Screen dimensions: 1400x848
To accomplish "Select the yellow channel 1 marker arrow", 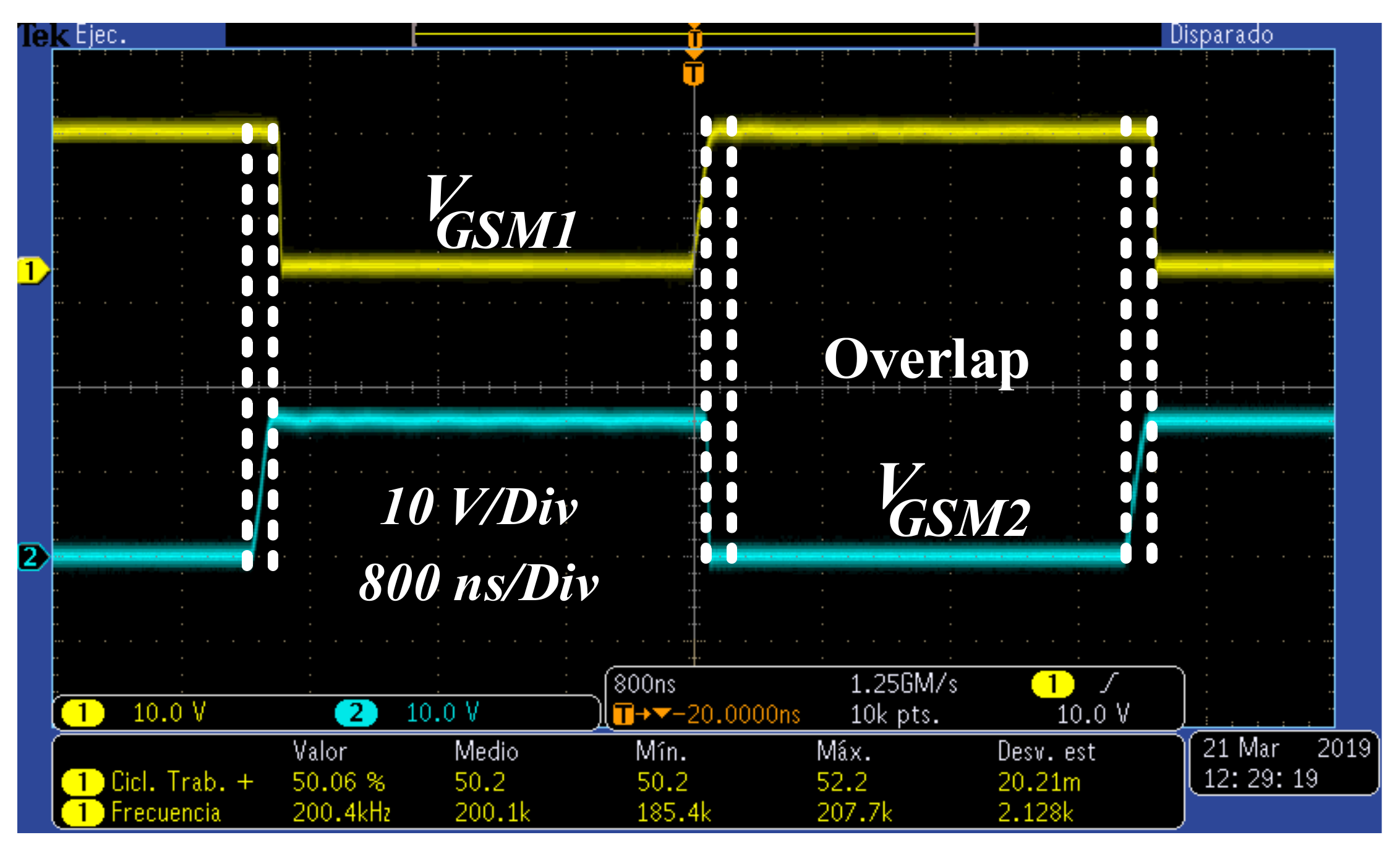I will pyautogui.click(x=31, y=269).
